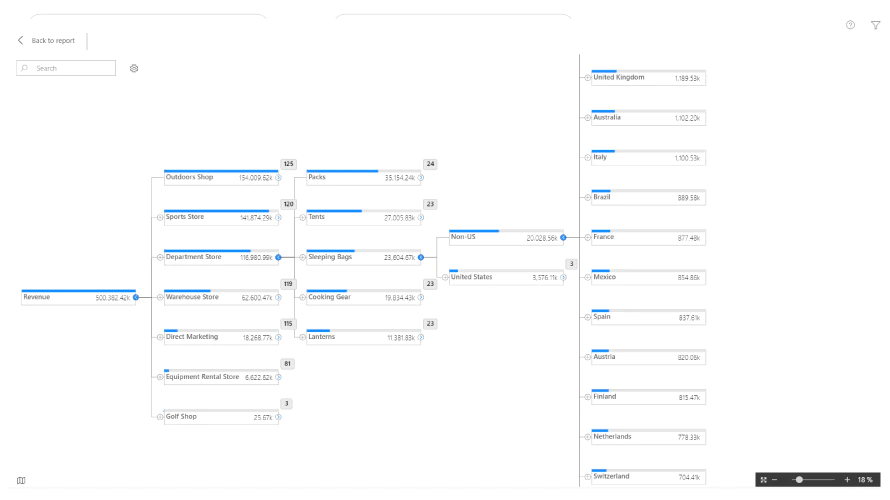Select the Outdoors Shop node
The image size is (890, 500).
pos(221,177)
